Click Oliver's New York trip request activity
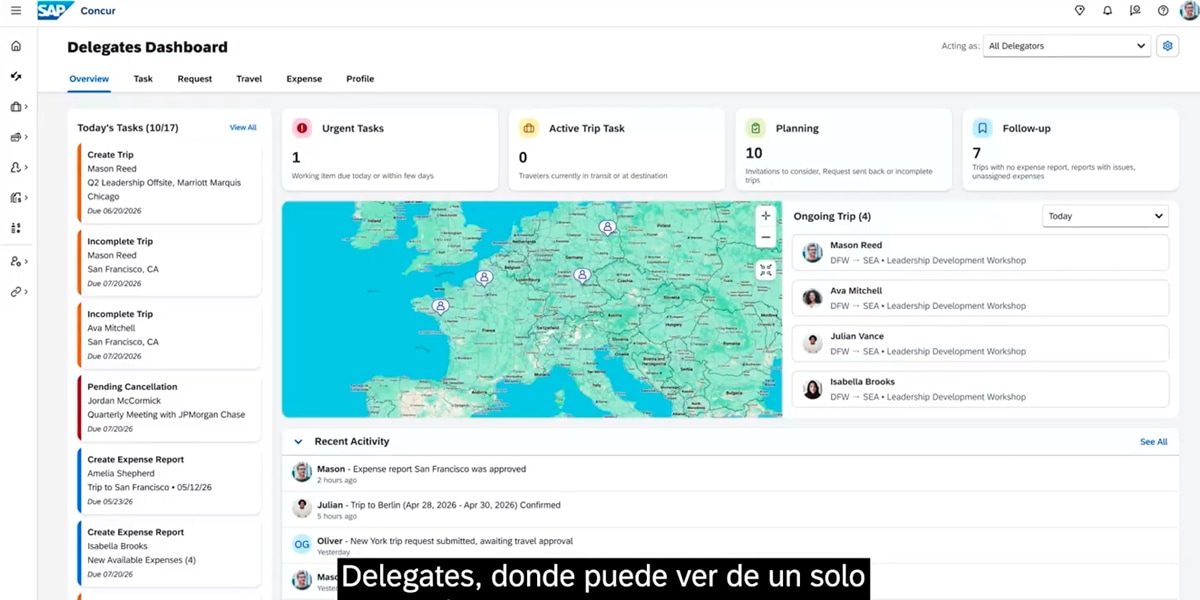 click(730, 545)
